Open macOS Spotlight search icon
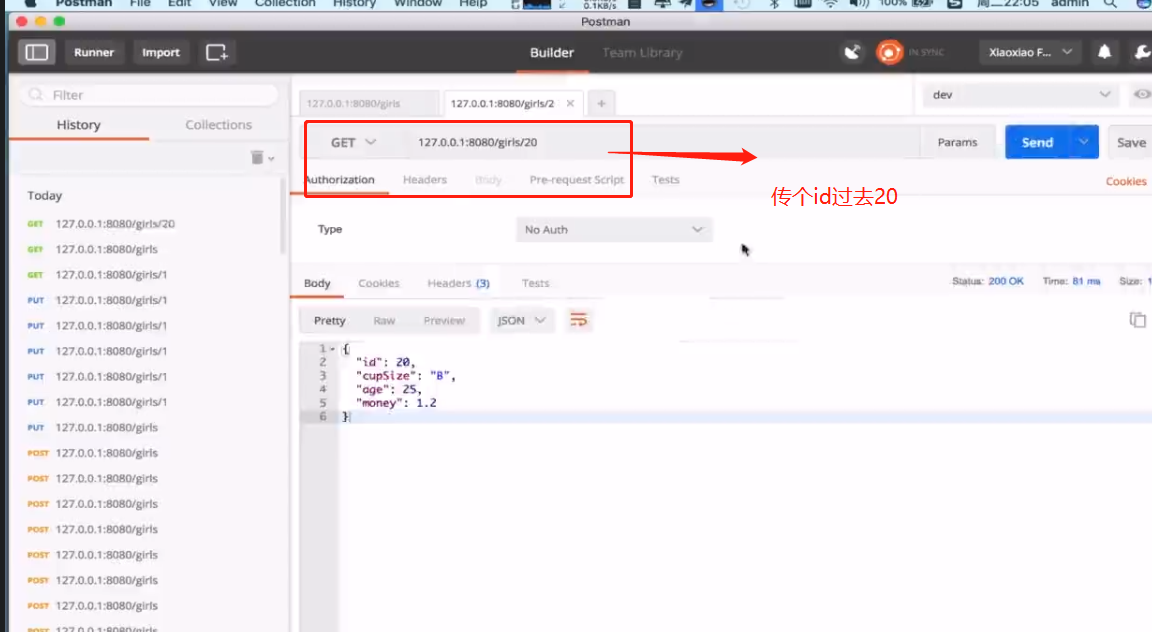This screenshot has width=1152, height=632. [x=1110, y=4]
